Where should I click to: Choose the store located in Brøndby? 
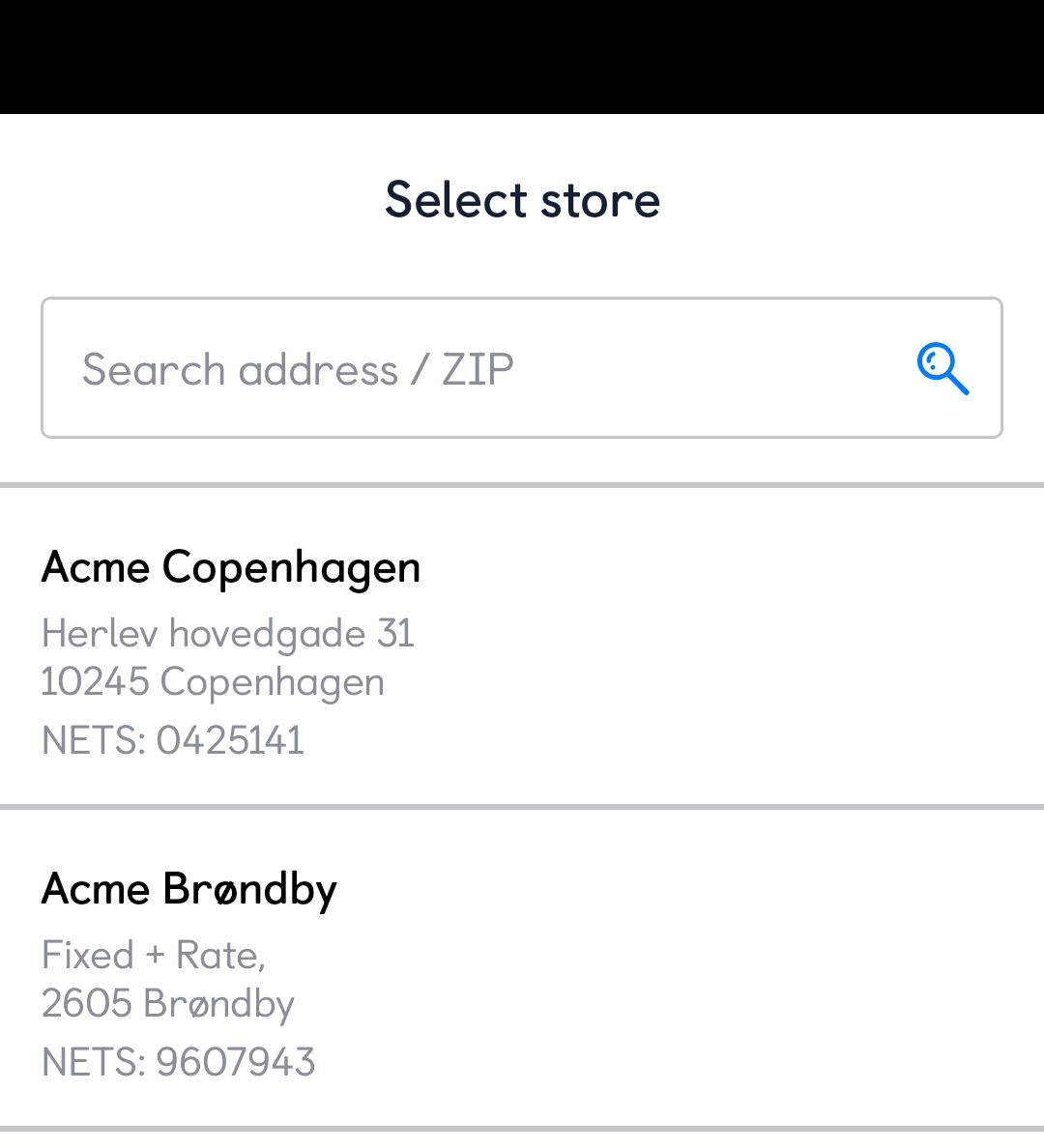(x=522, y=969)
